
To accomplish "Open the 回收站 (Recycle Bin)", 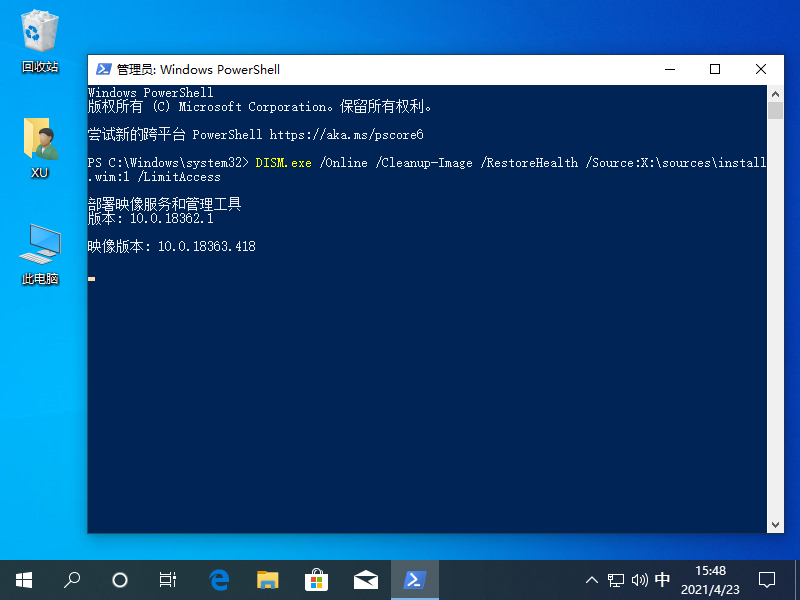I will click(40, 30).
